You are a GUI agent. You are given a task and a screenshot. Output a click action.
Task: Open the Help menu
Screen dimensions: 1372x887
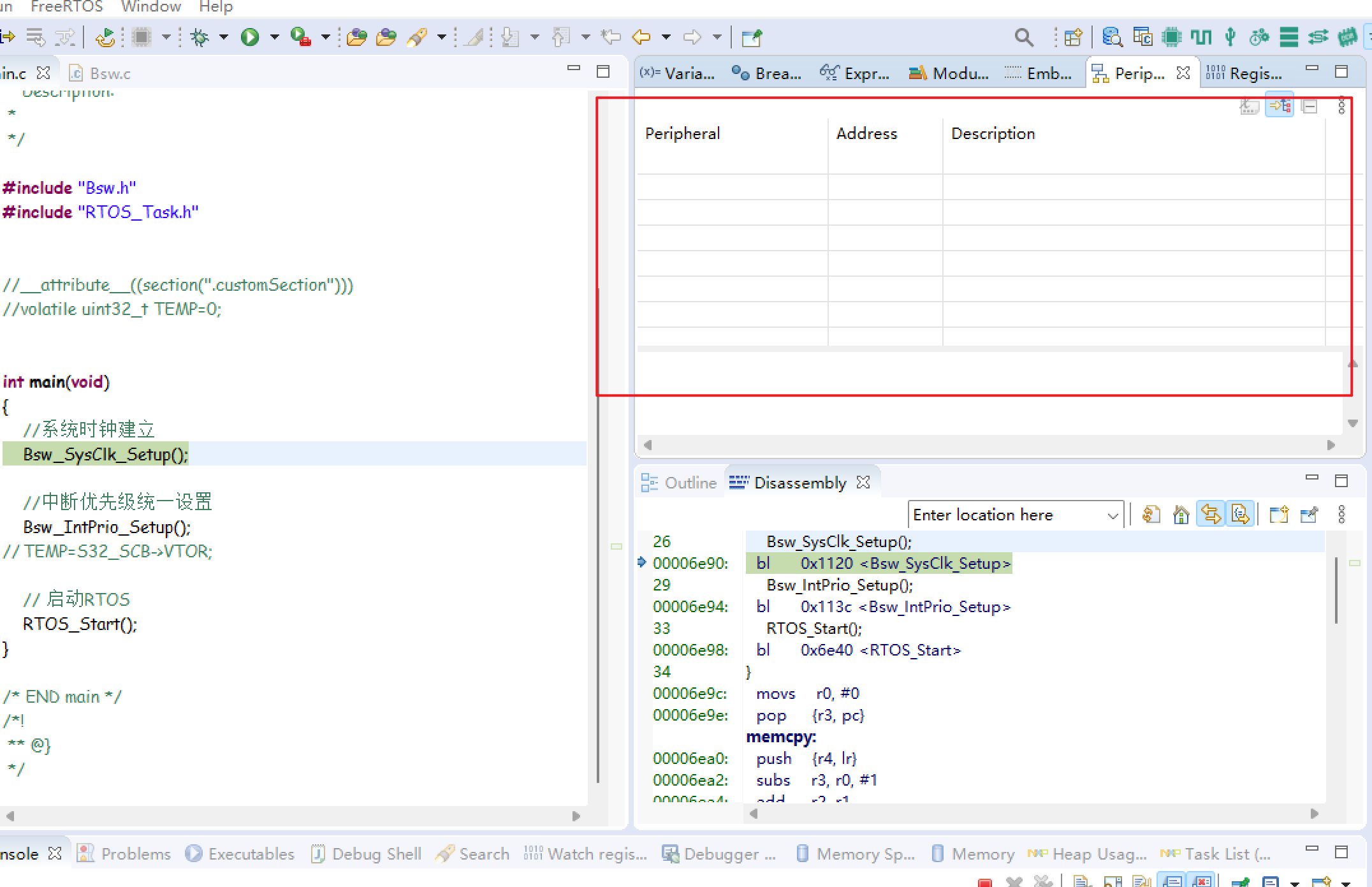[215, 7]
